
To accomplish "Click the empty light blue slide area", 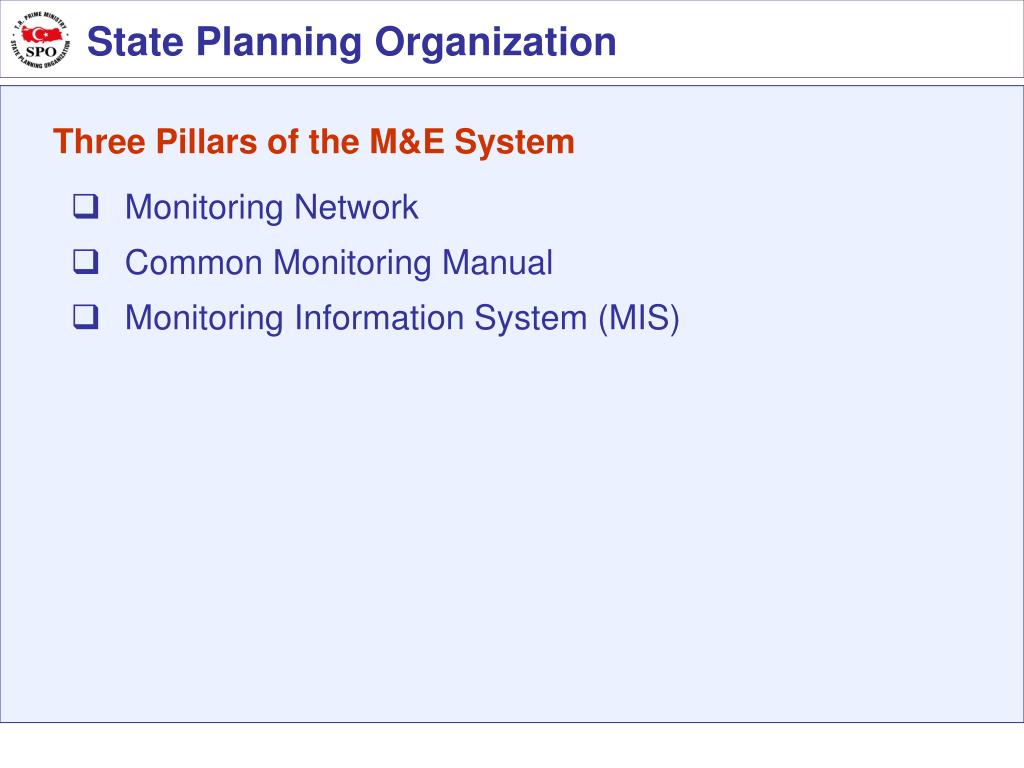I will [512, 522].
